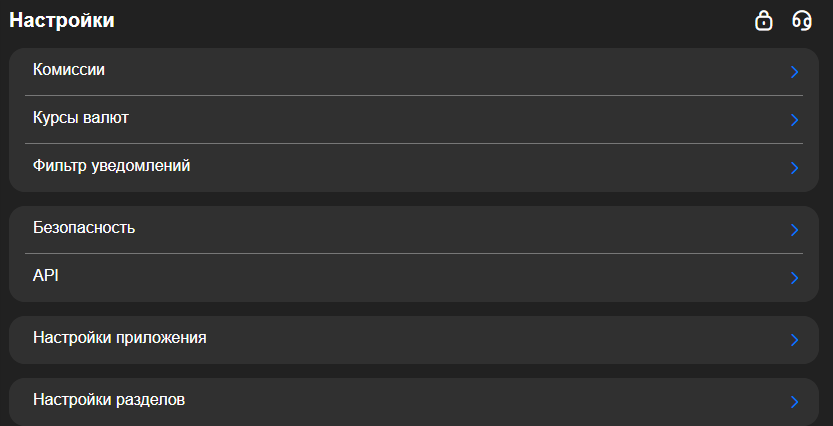This screenshot has height=426, width=833.
Task: Choose the Настройки разделов label
Action: click(x=109, y=400)
